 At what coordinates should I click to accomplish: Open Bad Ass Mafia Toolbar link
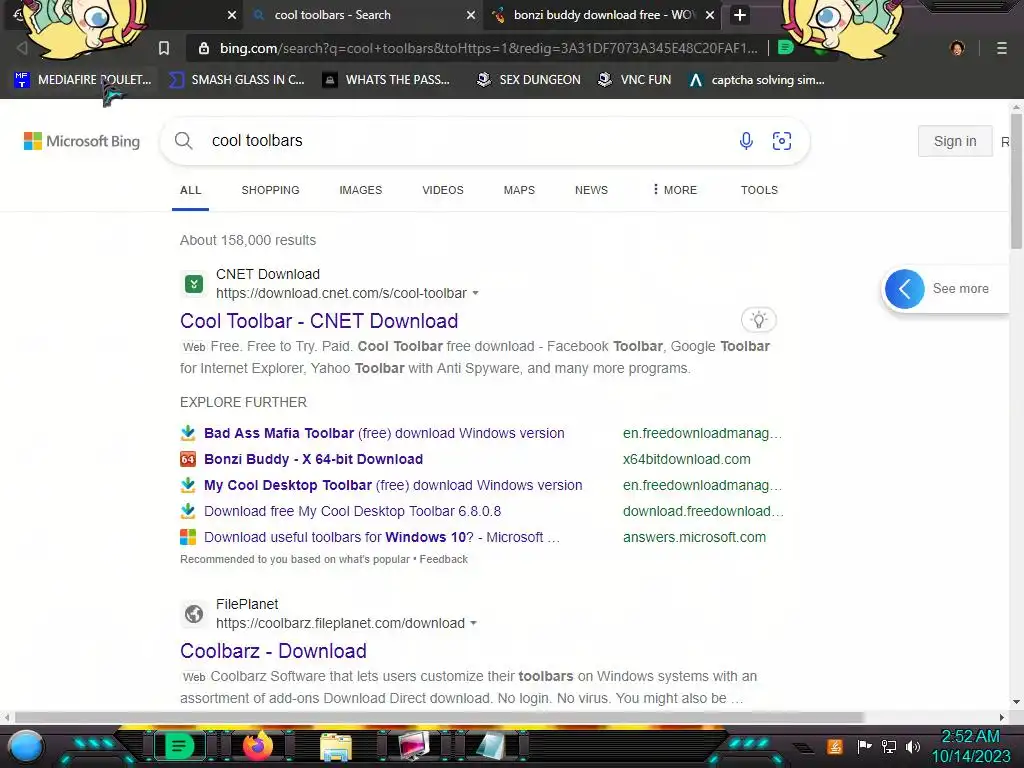coord(384,433)
